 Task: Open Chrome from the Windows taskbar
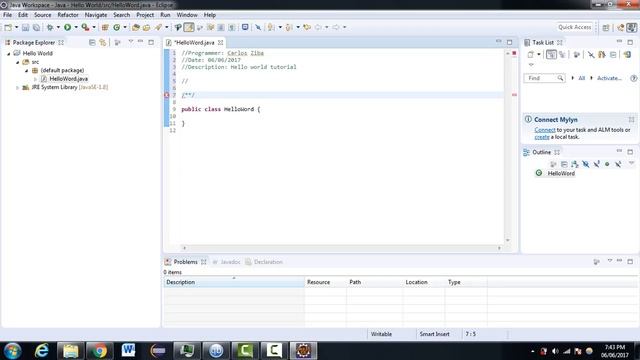(99, 351)
